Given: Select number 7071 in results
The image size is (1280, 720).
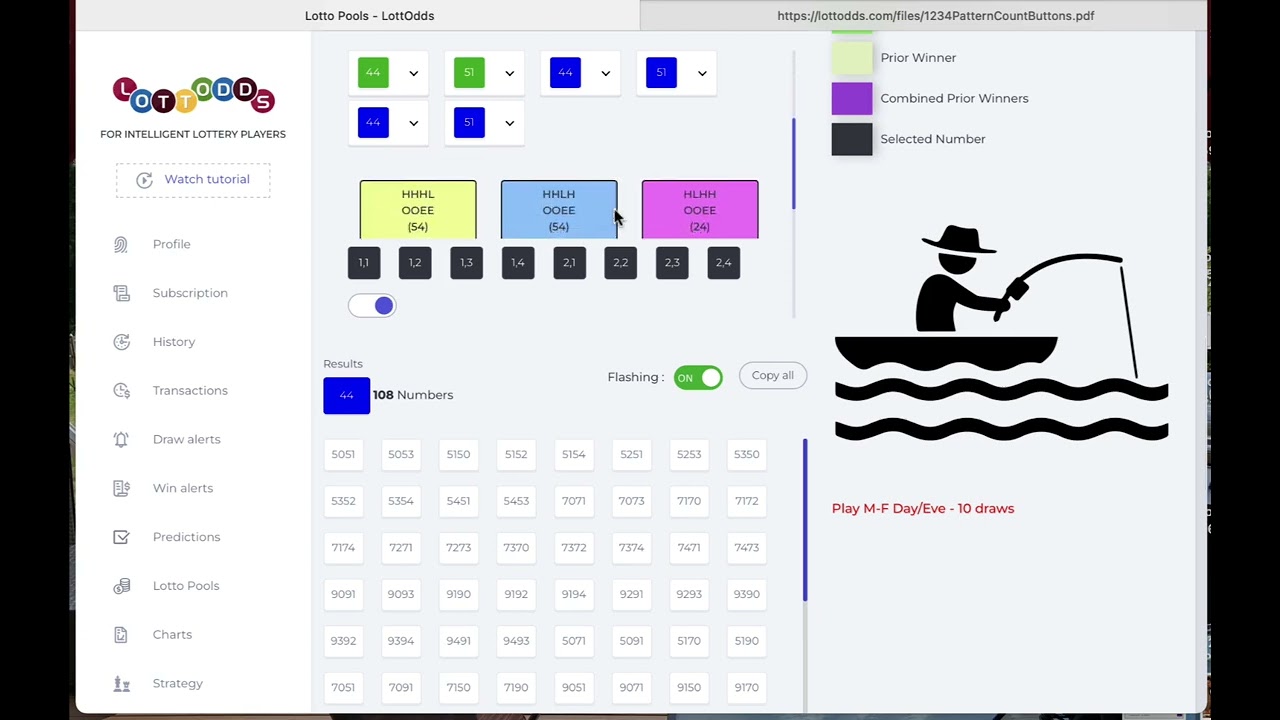Looking at the screenshot, I should pos(574,501).
